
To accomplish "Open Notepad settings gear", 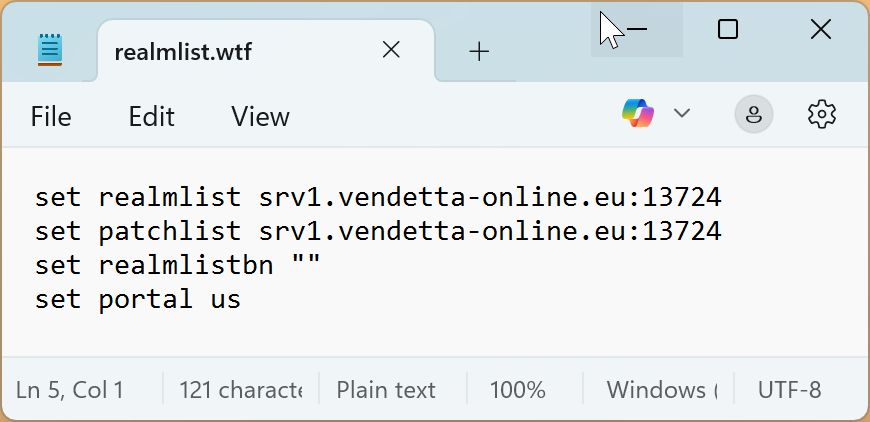I will tap(821, 114).
